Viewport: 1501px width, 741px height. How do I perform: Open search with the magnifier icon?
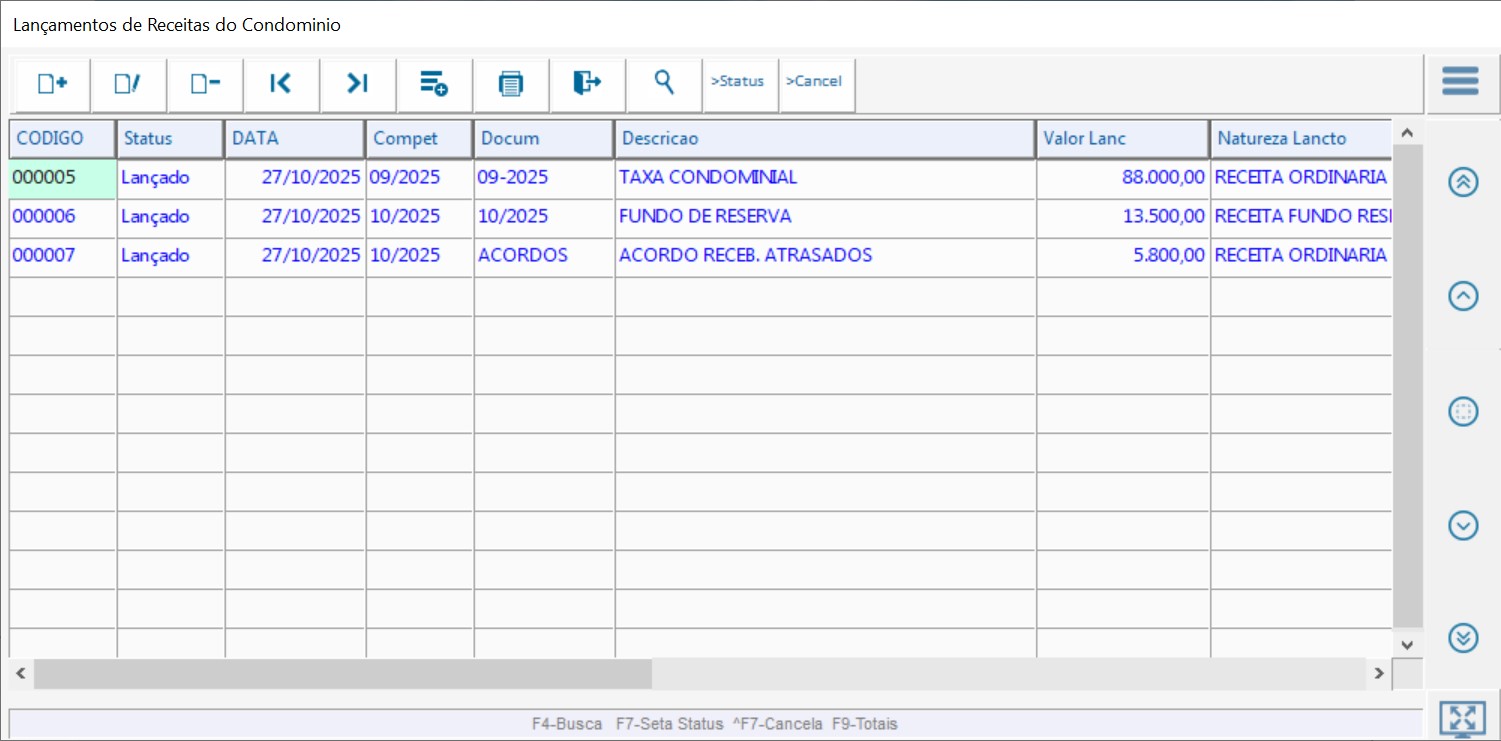click(664, 82)
